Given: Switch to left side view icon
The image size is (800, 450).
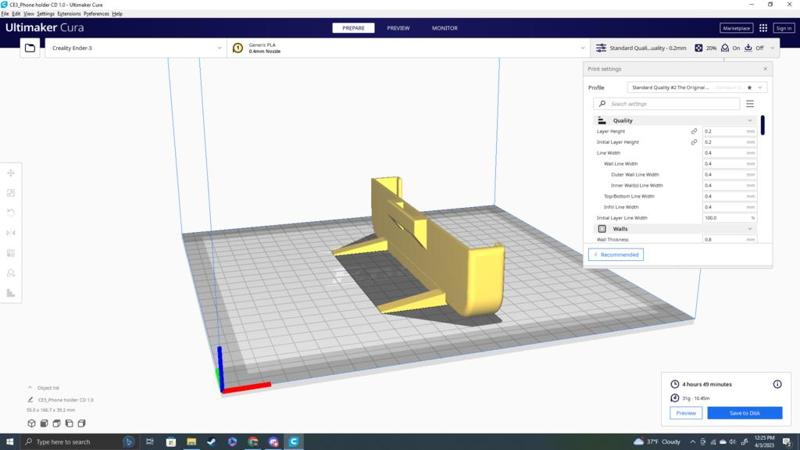Looking at the screenshot, I should tap(69, 423).
